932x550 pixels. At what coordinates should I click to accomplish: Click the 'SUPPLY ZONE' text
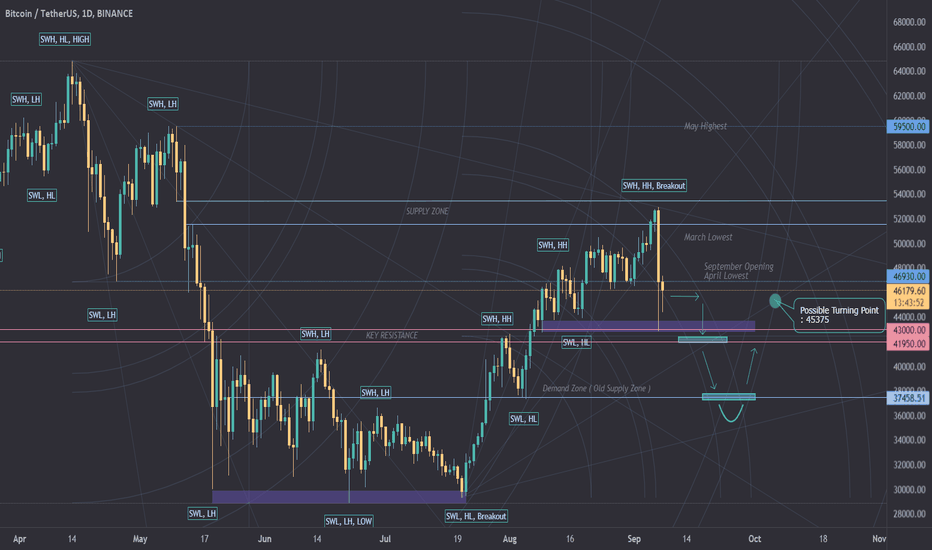[427, 211]
